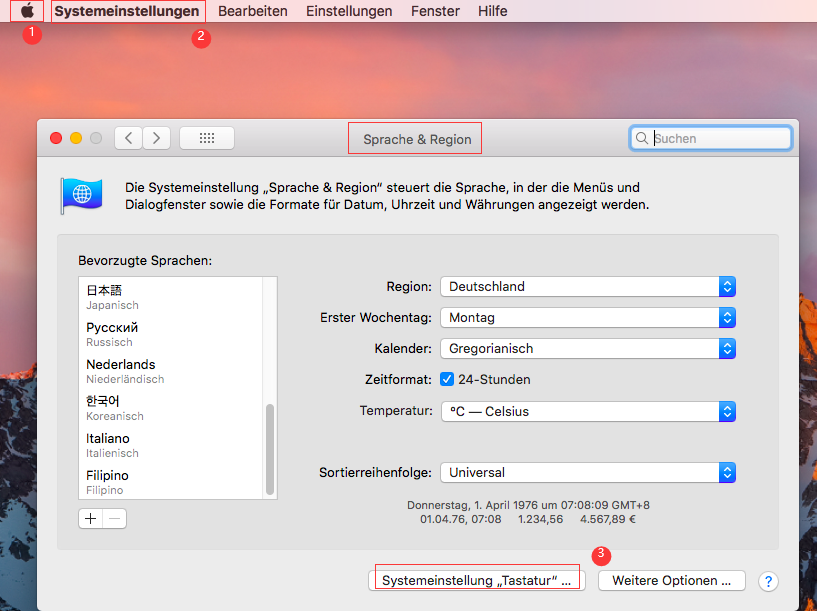Image resolution: width=817 pixels, height=611 pixels.
Task: Toggle the 24-Stunden Zeitformat checkbox
Action: (x=447, y=379)
